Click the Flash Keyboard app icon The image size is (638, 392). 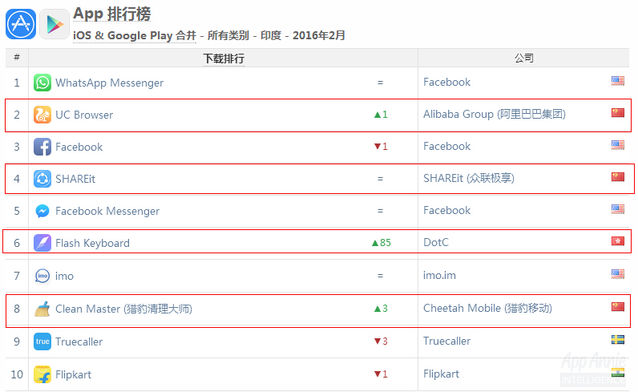42,243
